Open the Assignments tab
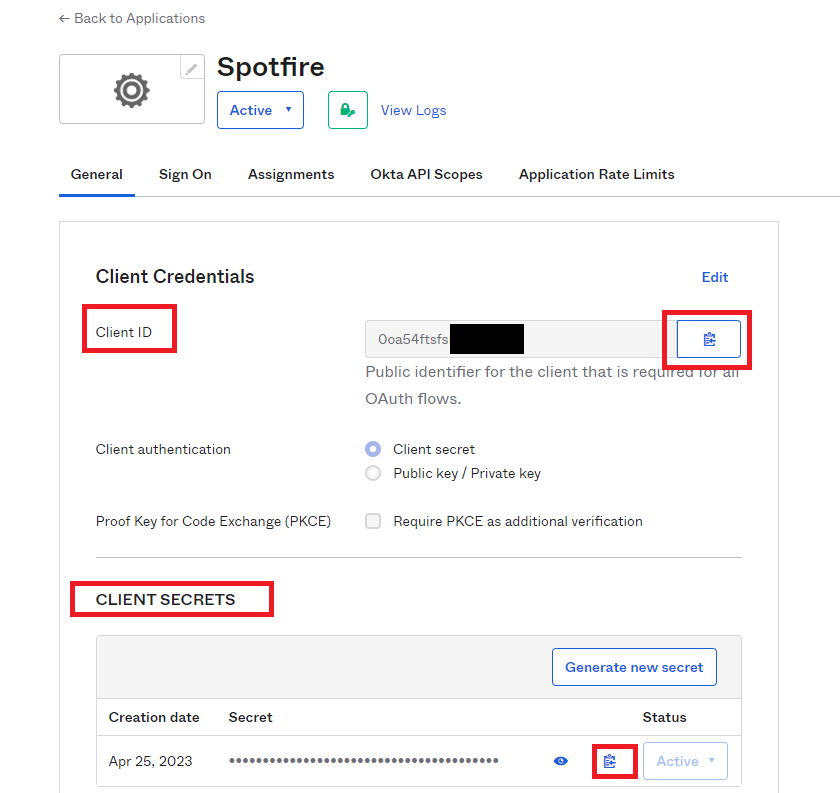Screen dimensions: 840x793 (291, 174)
